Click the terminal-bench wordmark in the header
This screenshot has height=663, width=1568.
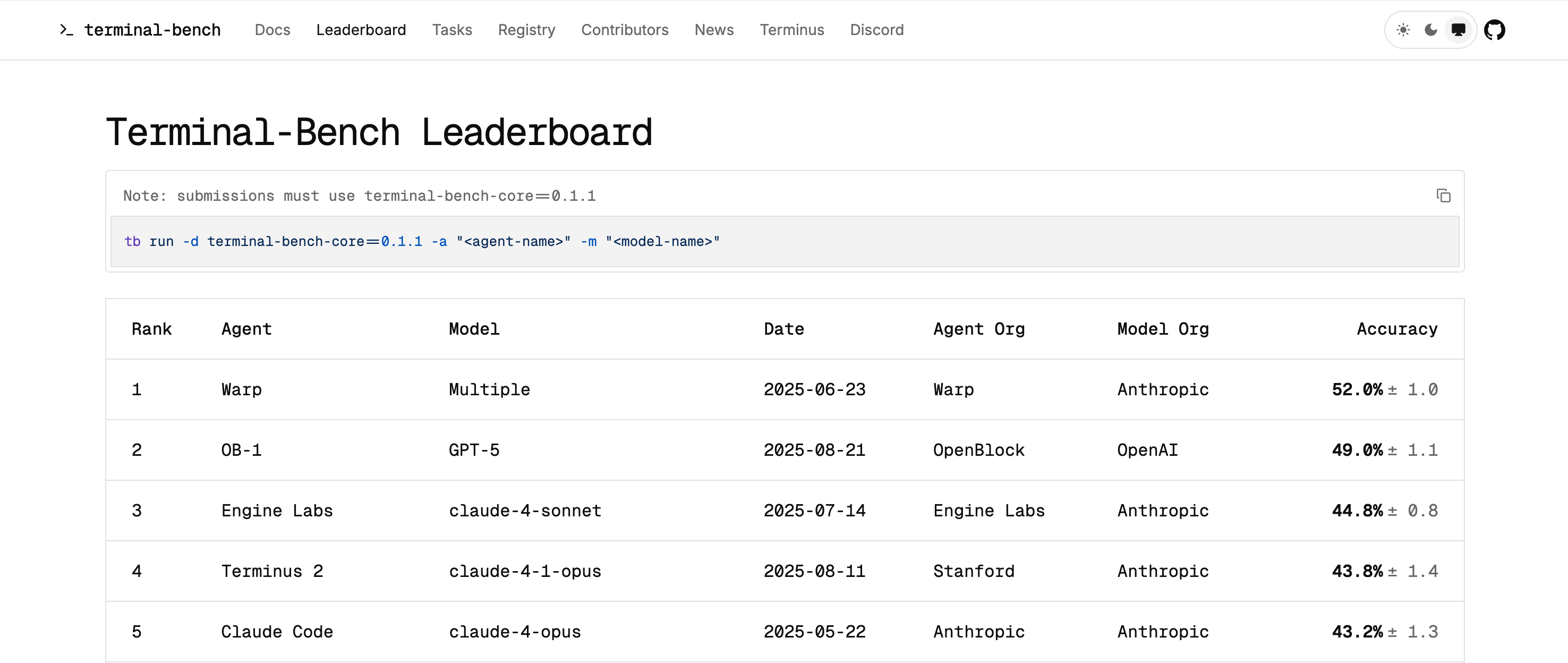tap(152, 29)
